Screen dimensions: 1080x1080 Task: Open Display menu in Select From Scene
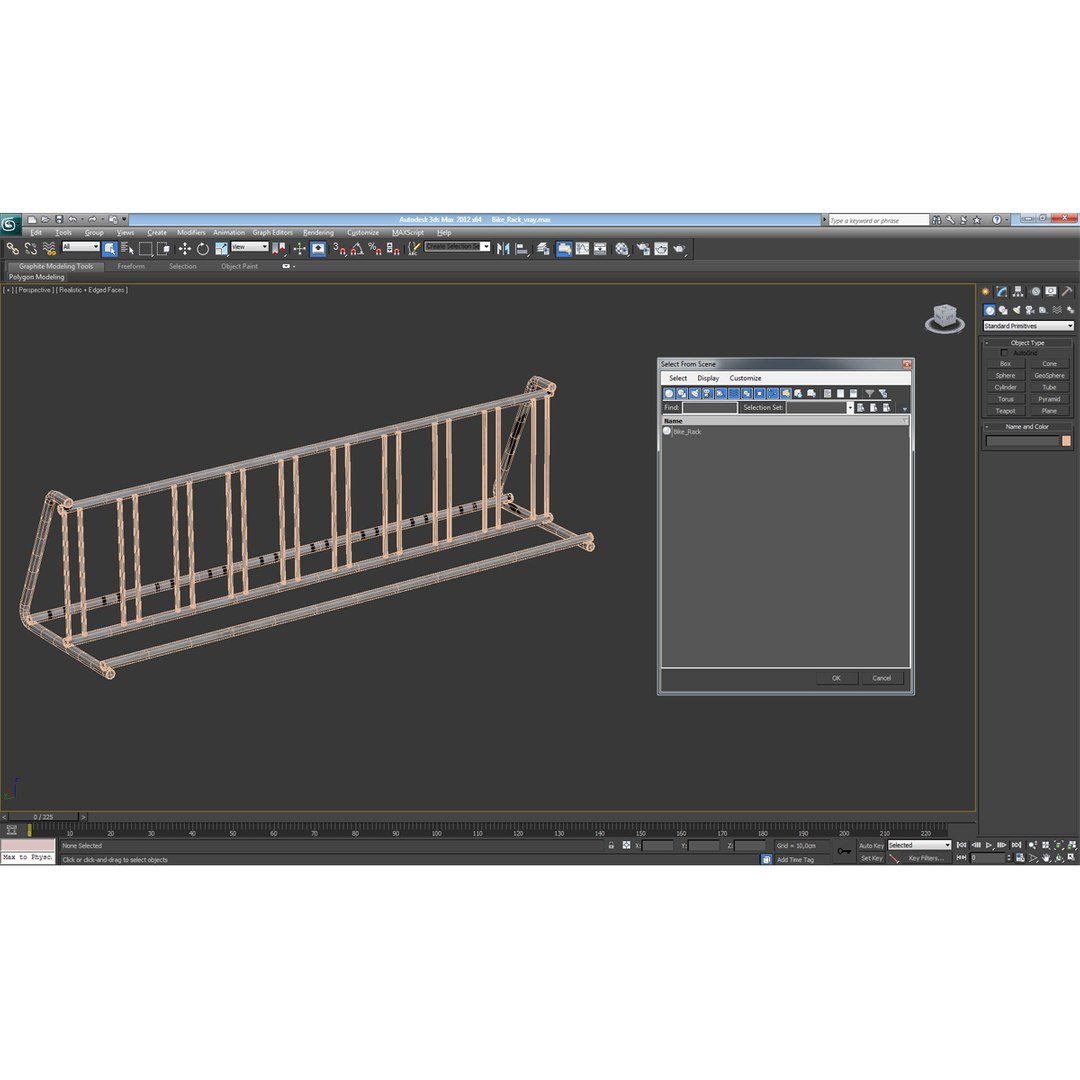pyautogui.click(x=708, y=378)
